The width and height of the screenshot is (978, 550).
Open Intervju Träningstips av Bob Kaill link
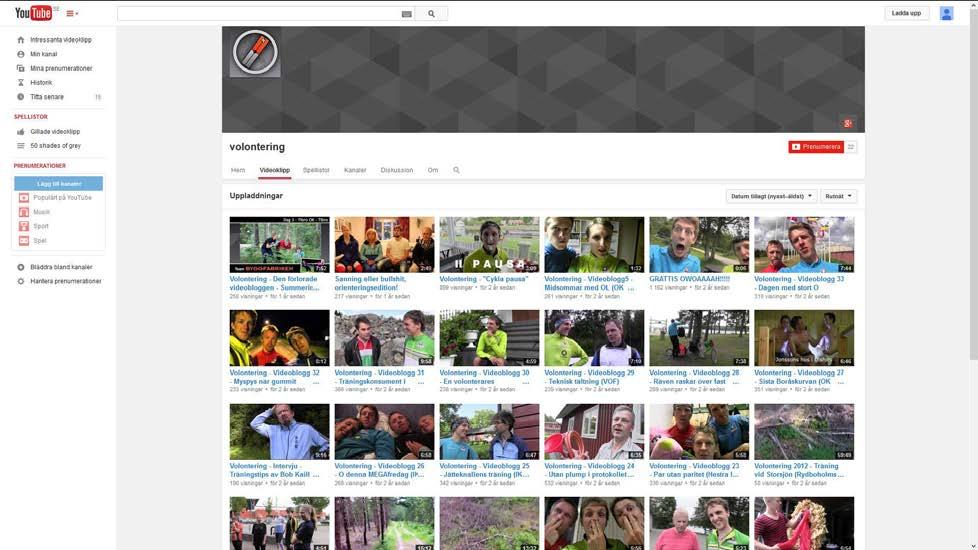point(274,470)
